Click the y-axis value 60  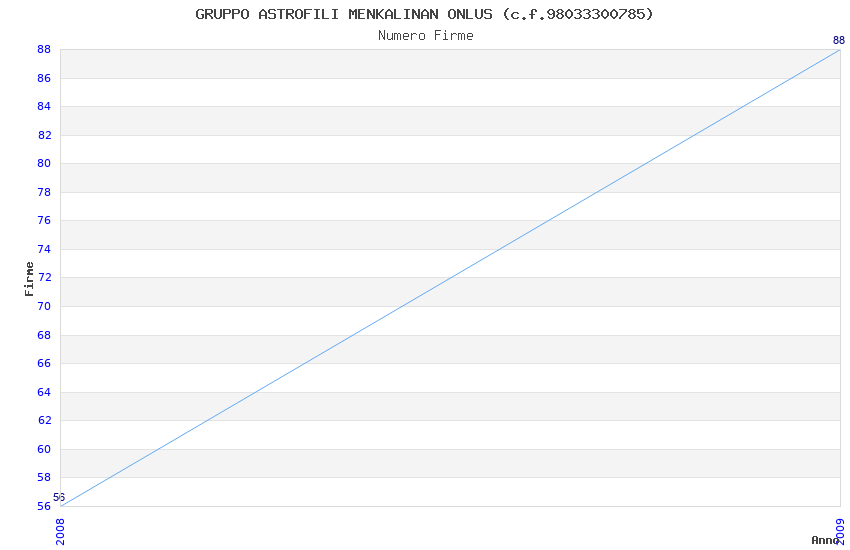[44, 449]
